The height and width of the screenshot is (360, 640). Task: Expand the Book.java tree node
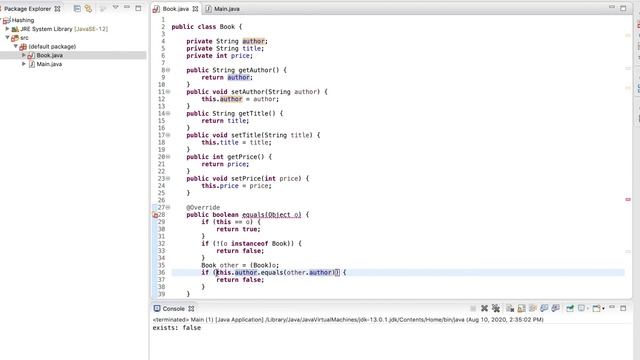(x=24, y=55)
